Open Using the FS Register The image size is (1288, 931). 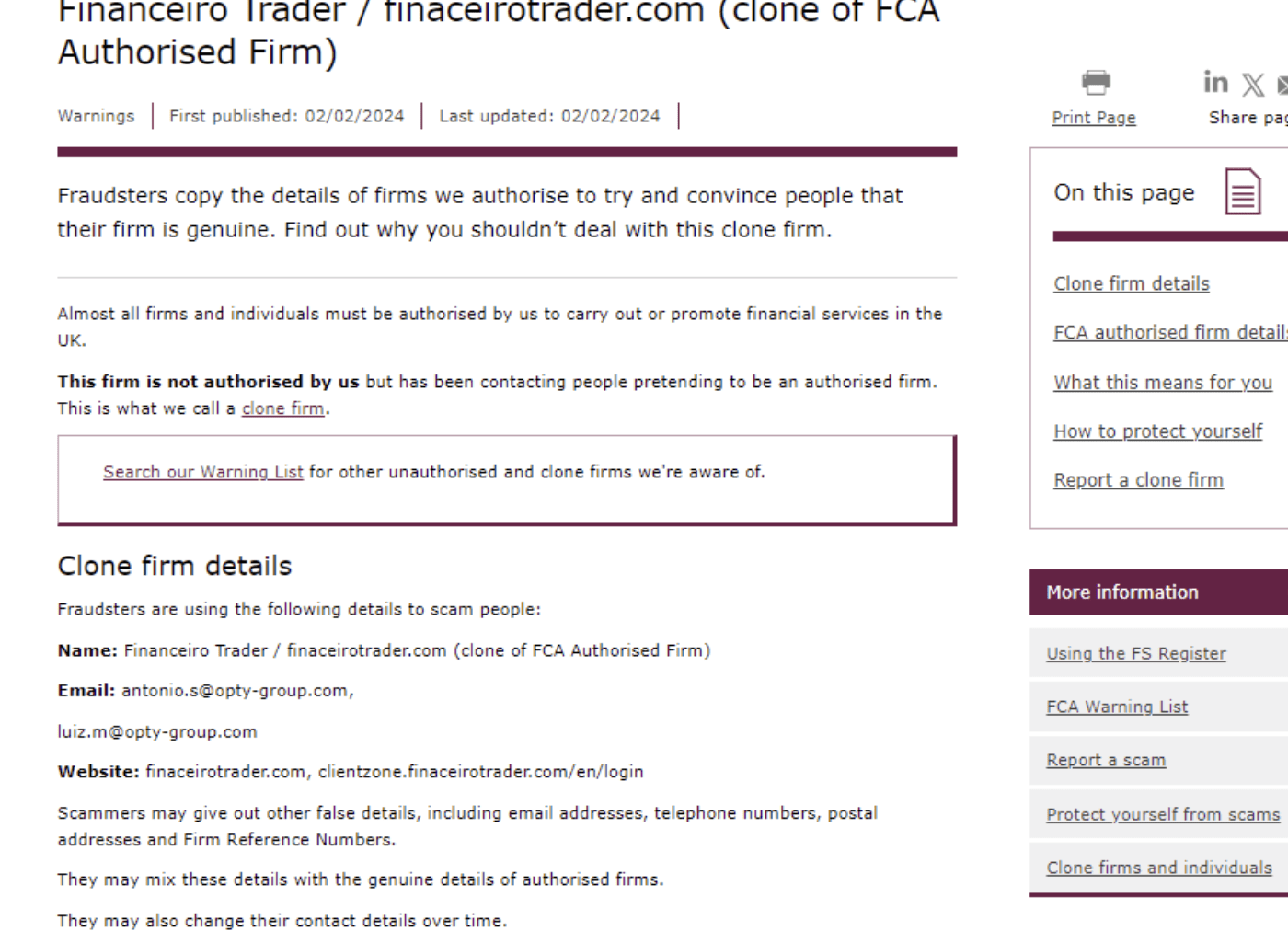pos(1135,653)
